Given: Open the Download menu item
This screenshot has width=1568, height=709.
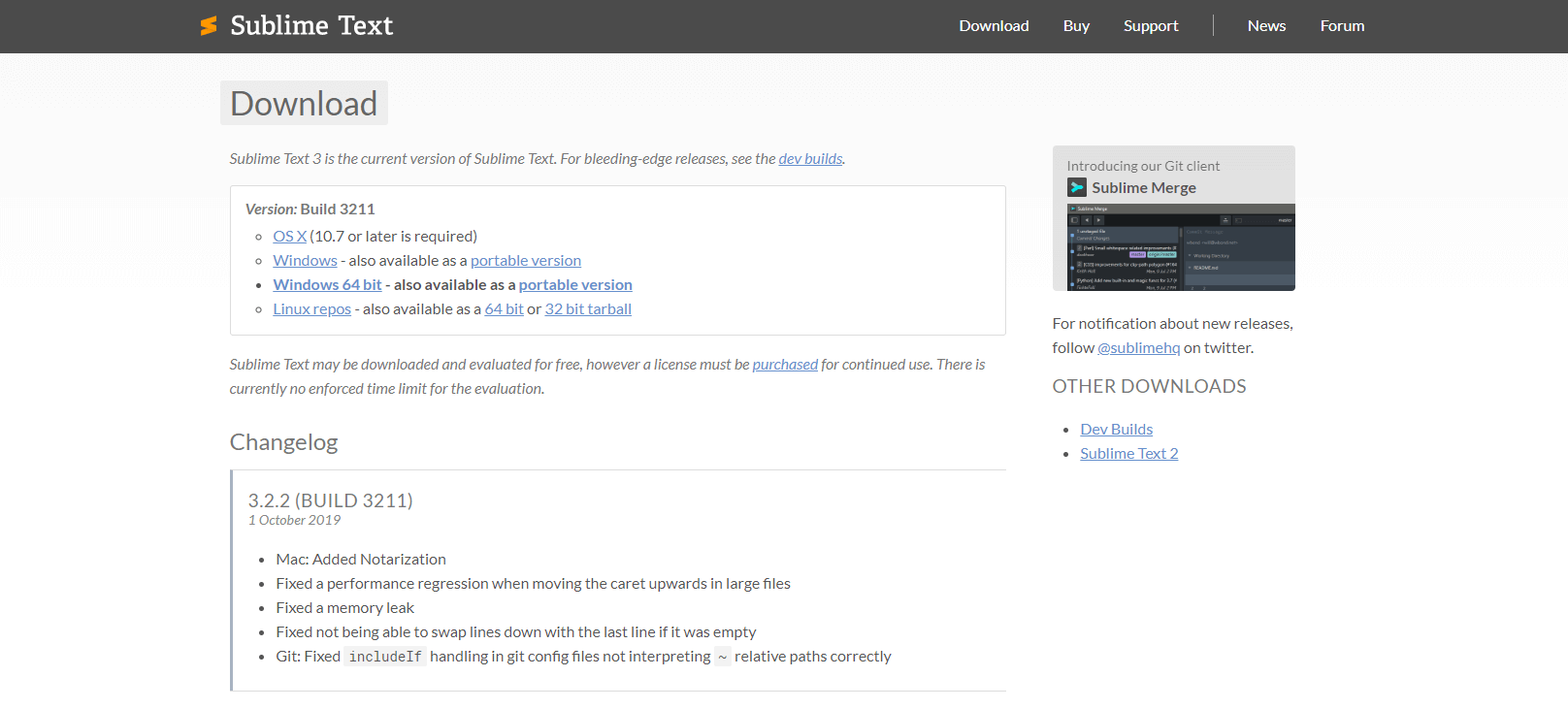Looking at the screenshot, I should coord(994,26).
